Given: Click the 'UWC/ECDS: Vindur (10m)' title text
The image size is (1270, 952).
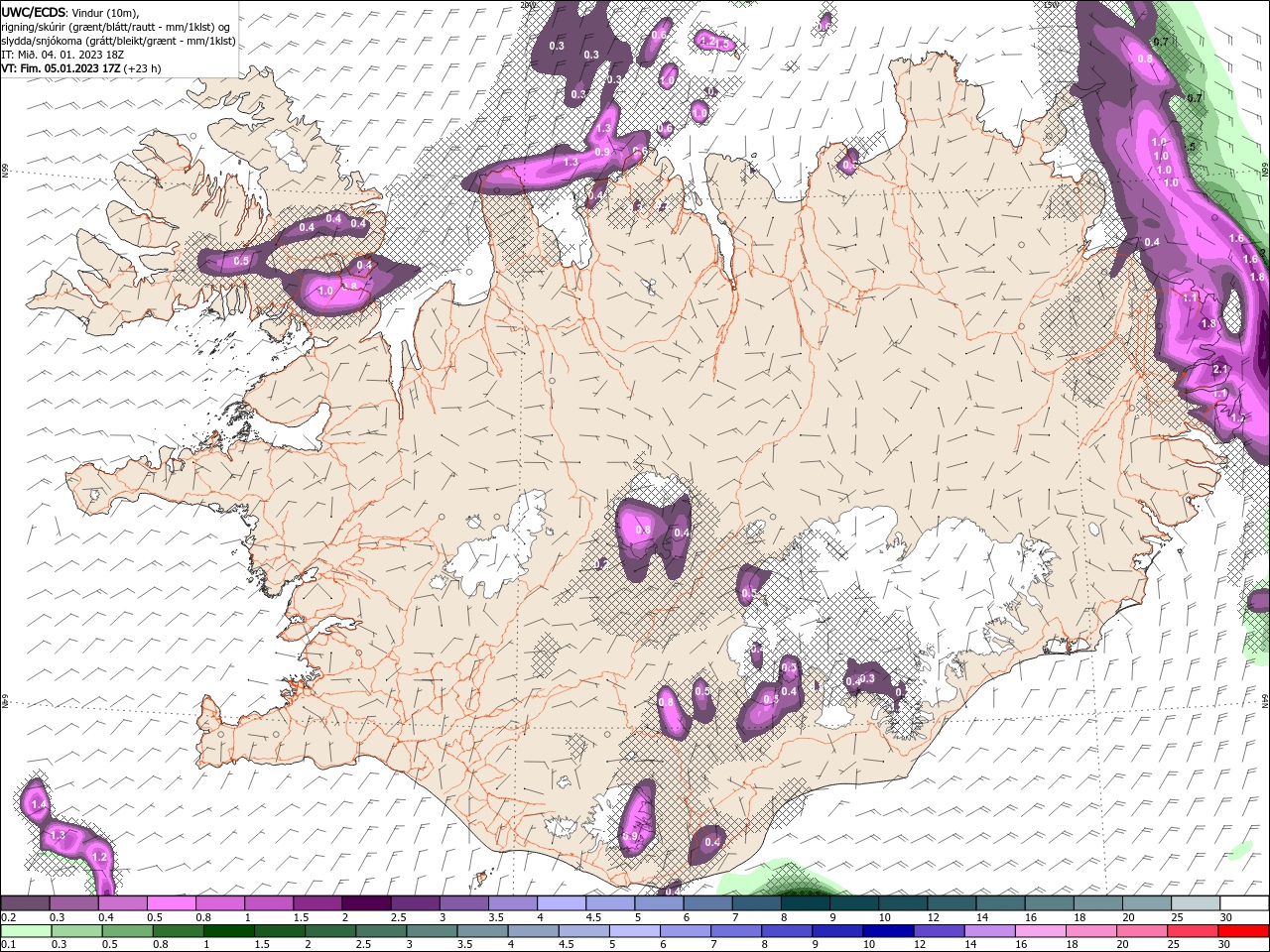Looking at the screenshot, I should [x=70, y=12].
